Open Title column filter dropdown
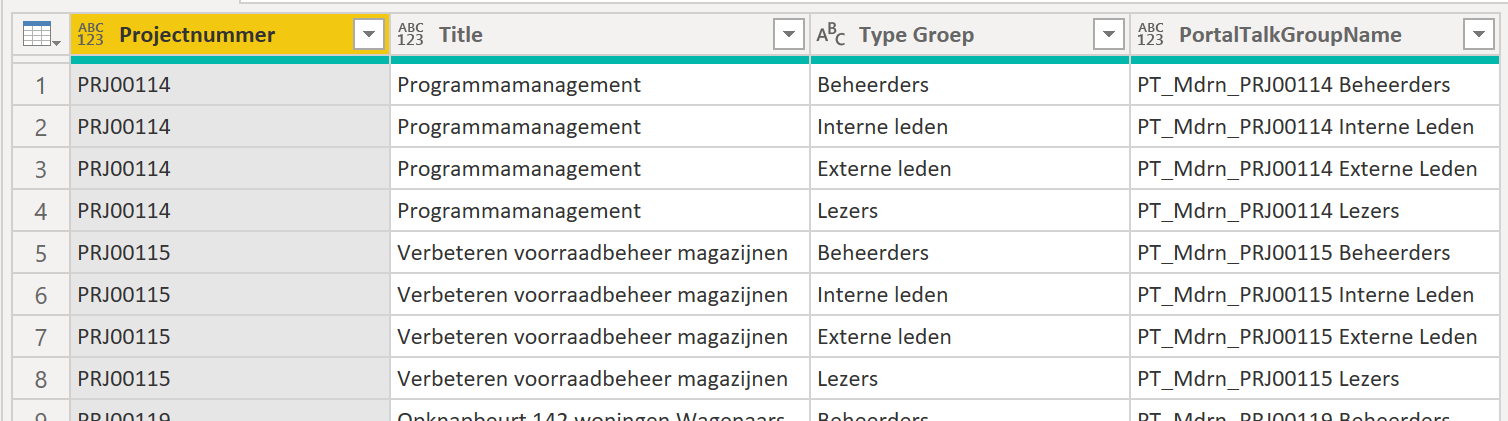Image resolution: width=1508 pixels, height=421 pixels. click(x=789, y=35)
